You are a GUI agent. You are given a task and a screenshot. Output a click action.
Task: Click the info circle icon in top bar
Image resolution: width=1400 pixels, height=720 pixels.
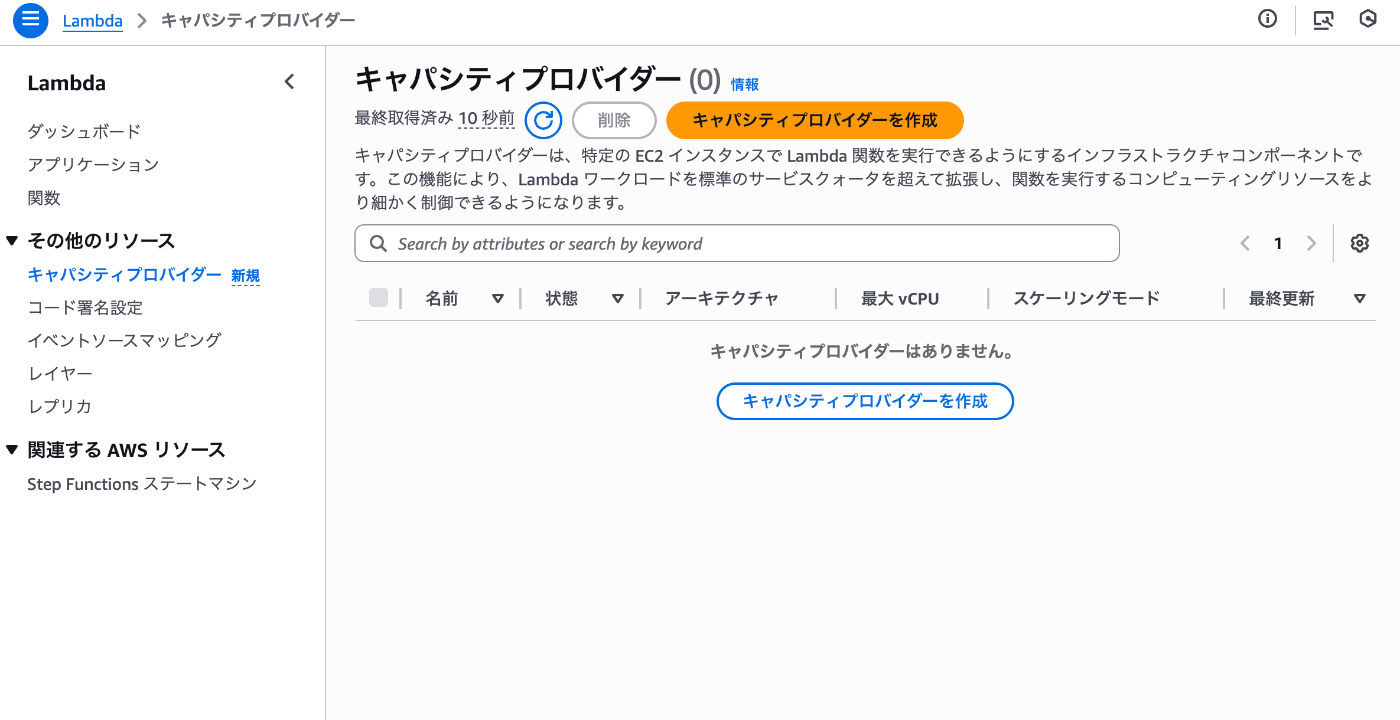coord(1268,19)
